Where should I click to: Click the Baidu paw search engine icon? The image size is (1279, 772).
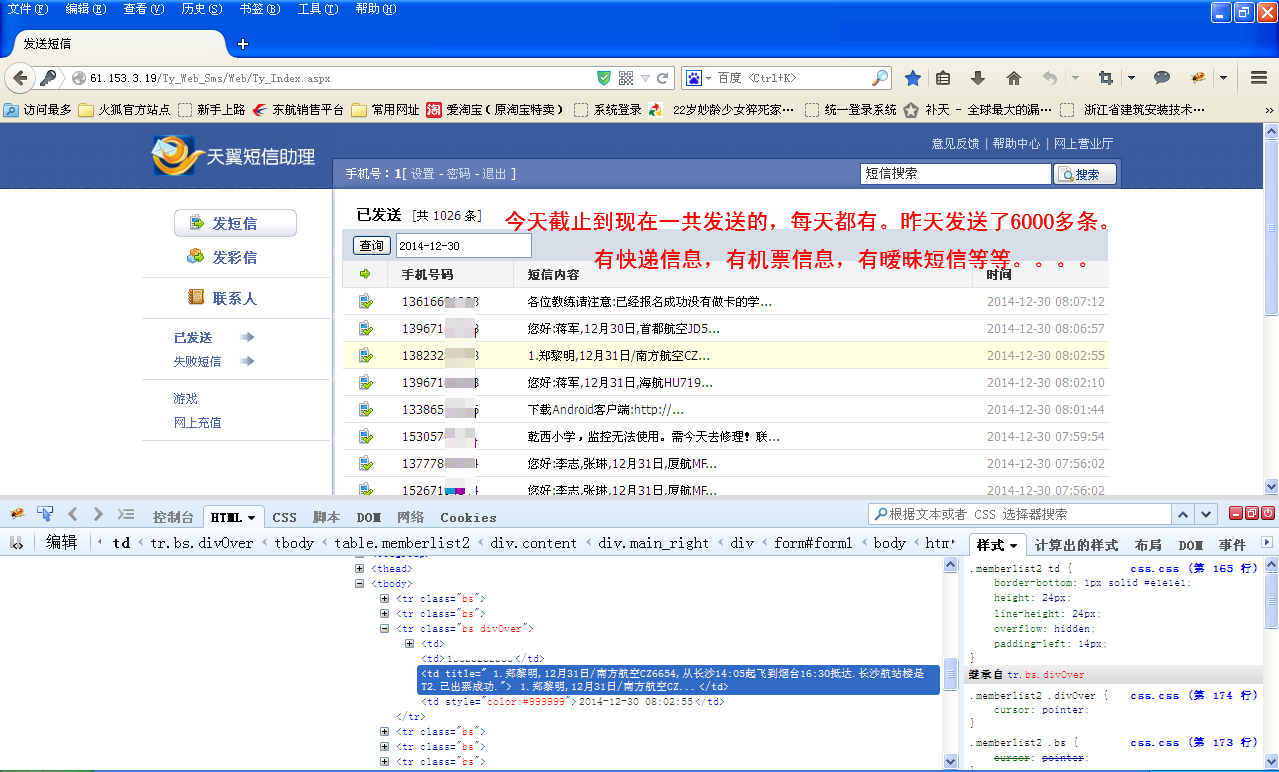[x=693, y=78]
